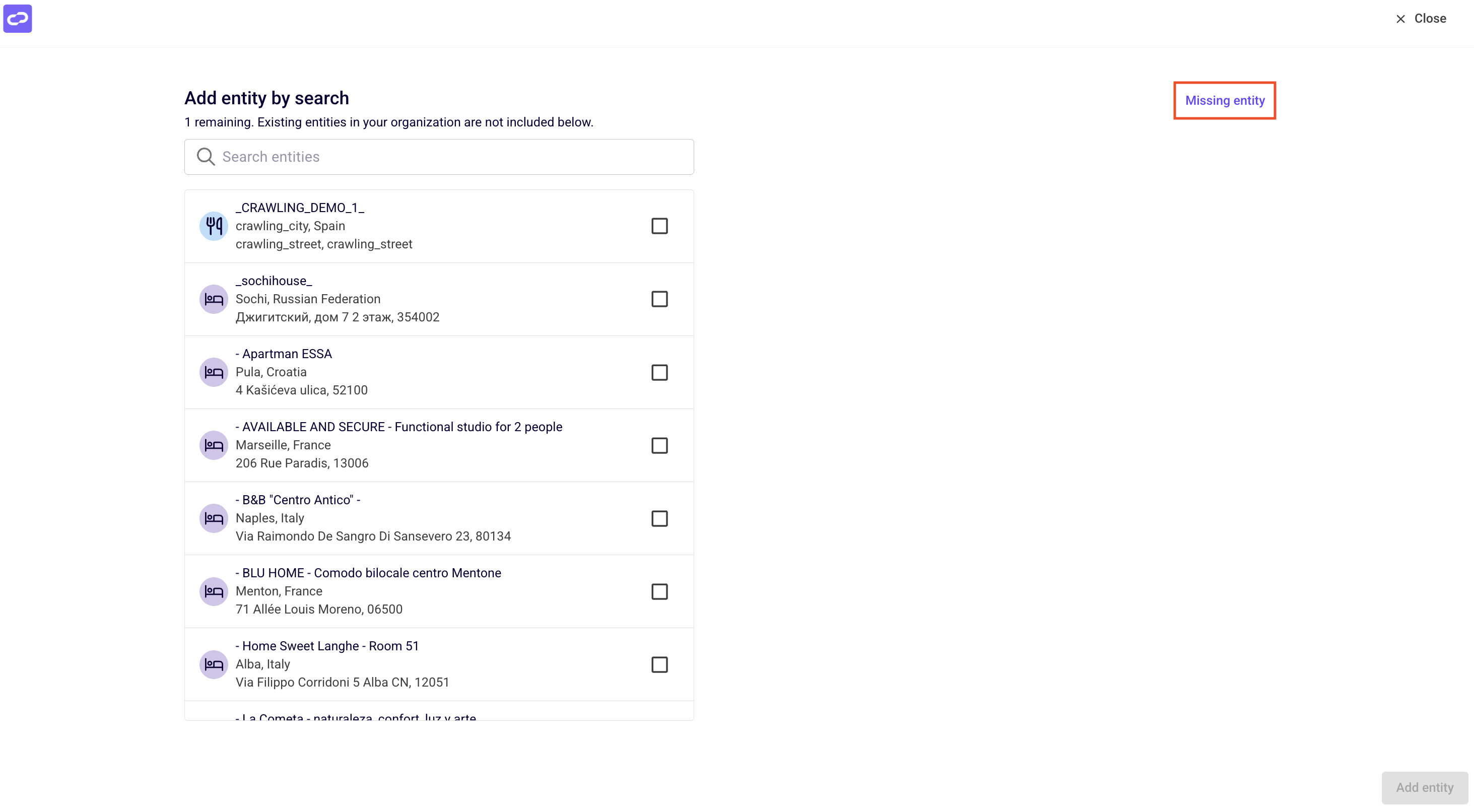
Task: Click address Via Filippo Corridoni 5 Alba
Action: 342,683
